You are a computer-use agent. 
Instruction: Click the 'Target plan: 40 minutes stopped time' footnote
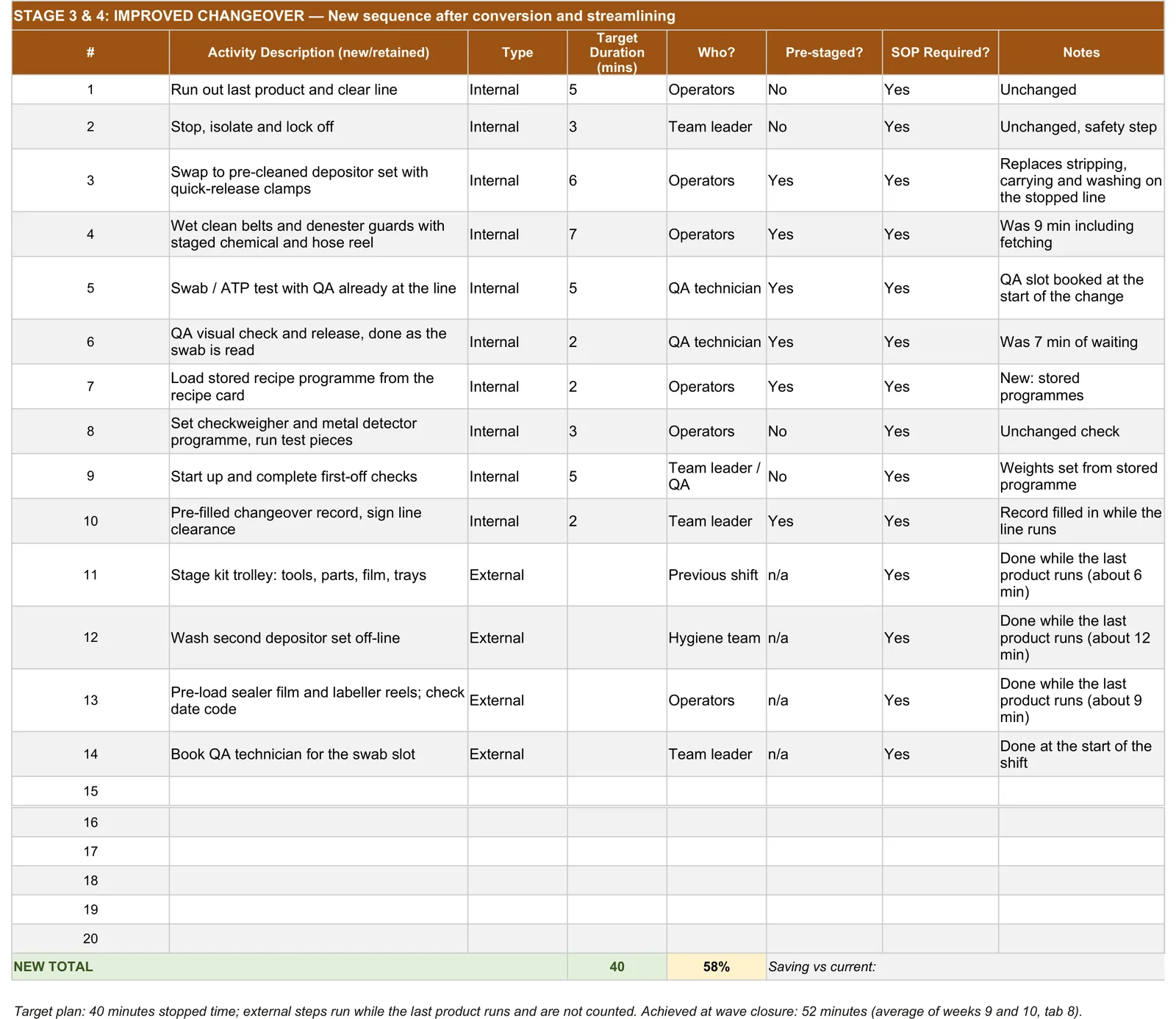click(x=548, y=1011)
